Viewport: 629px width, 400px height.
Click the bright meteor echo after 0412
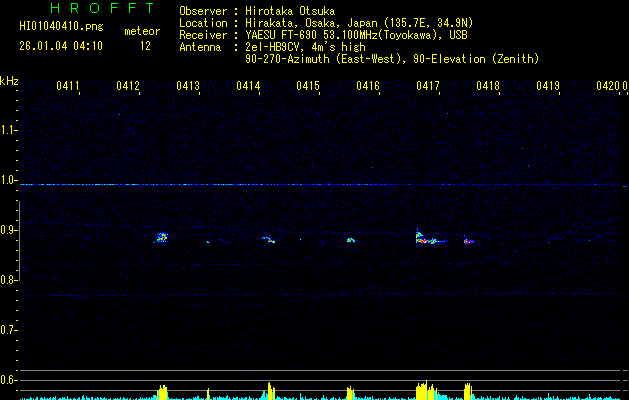[x=161, y=238]
